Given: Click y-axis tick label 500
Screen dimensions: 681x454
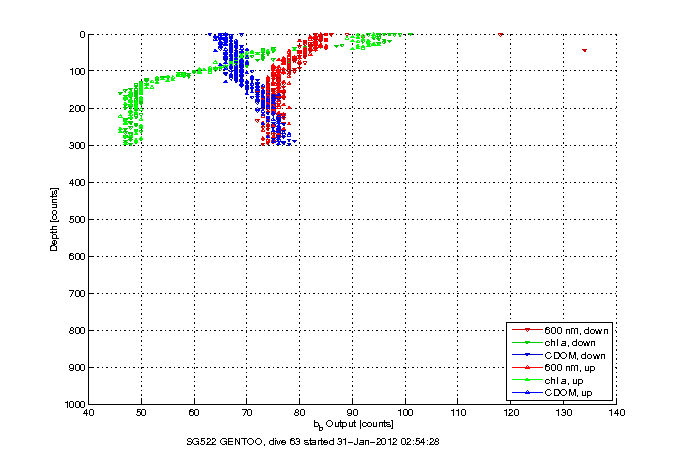Looking at the screenshot, I should click(x=77, y=220).
